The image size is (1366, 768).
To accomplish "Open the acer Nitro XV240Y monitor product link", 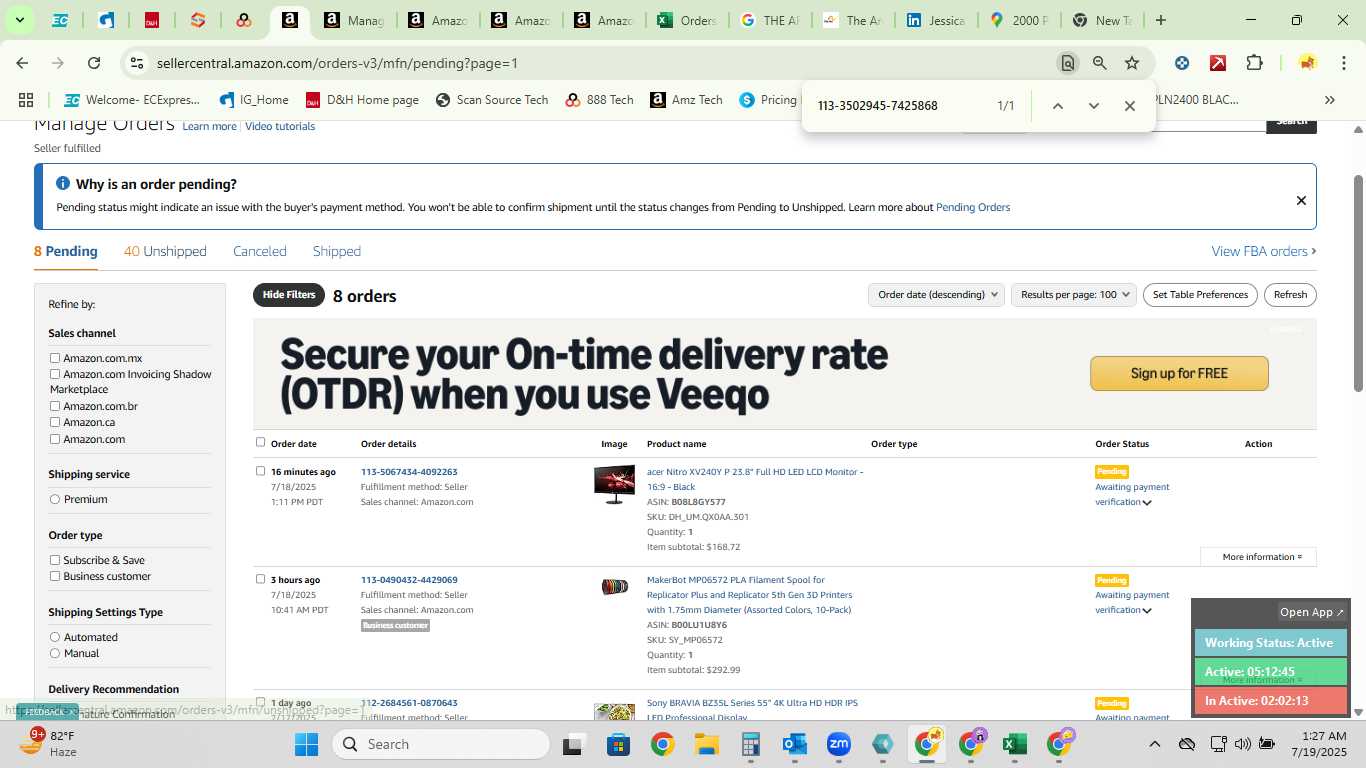I will pos(755,479).
